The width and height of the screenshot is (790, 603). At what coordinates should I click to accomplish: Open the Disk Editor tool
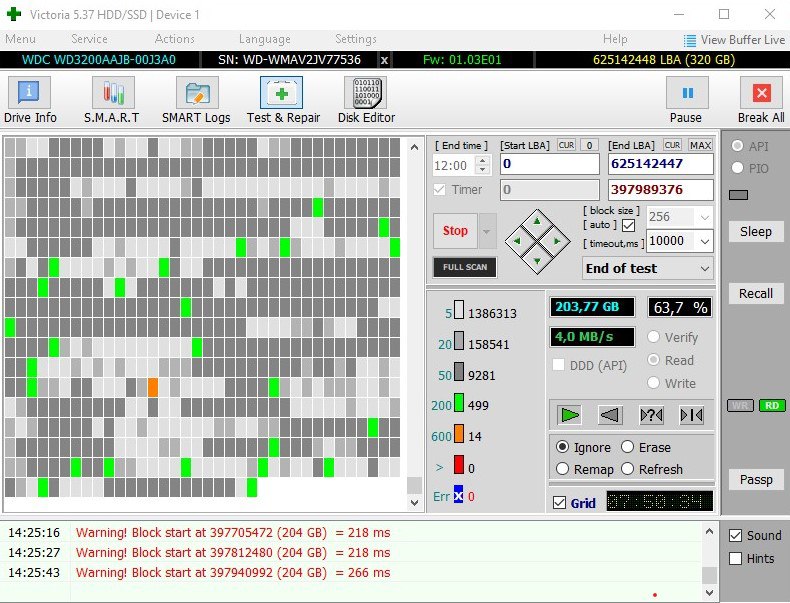(366, 100)
